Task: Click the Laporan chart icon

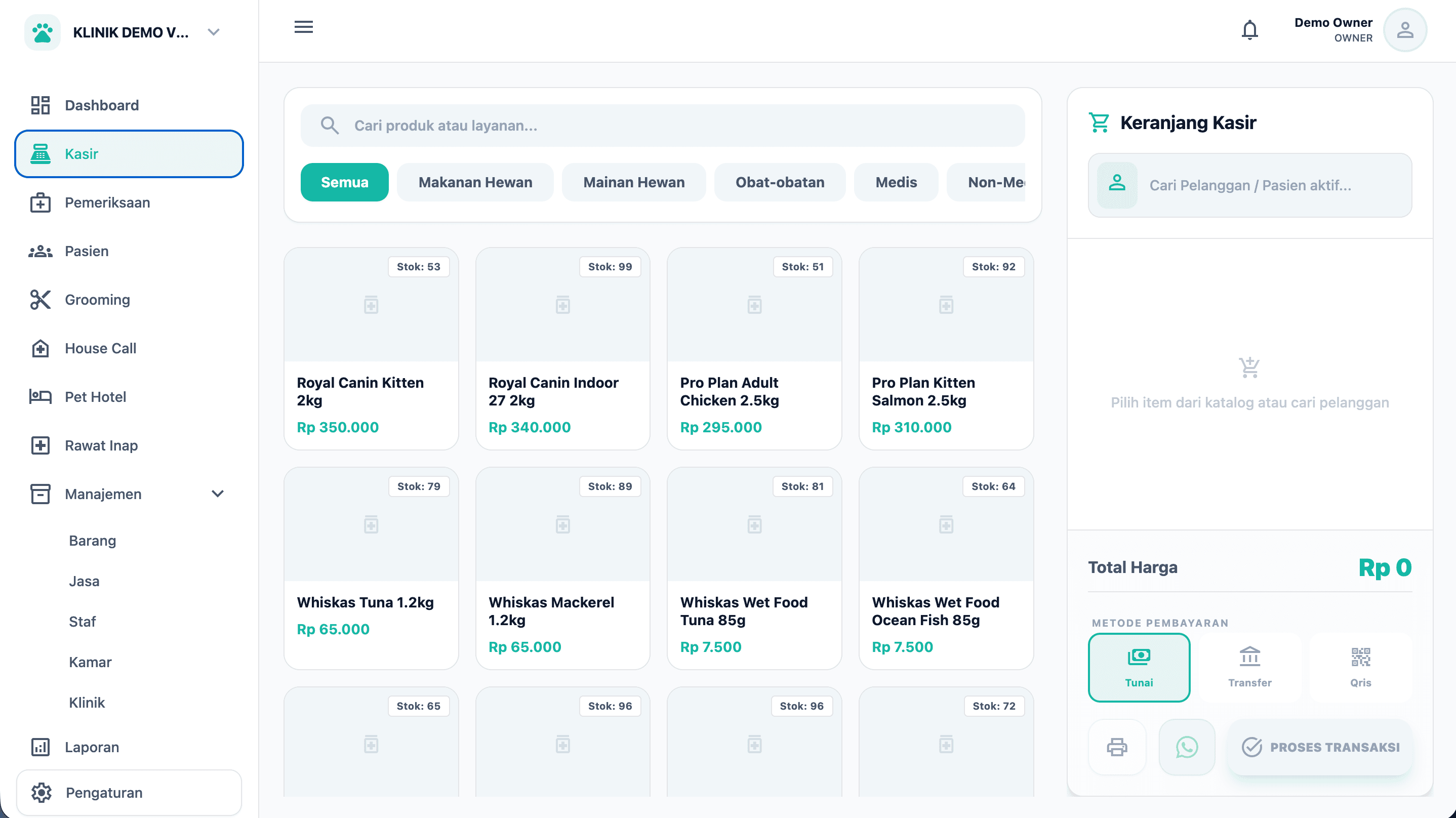Action: pyautogui.click(x=40, y=747)
